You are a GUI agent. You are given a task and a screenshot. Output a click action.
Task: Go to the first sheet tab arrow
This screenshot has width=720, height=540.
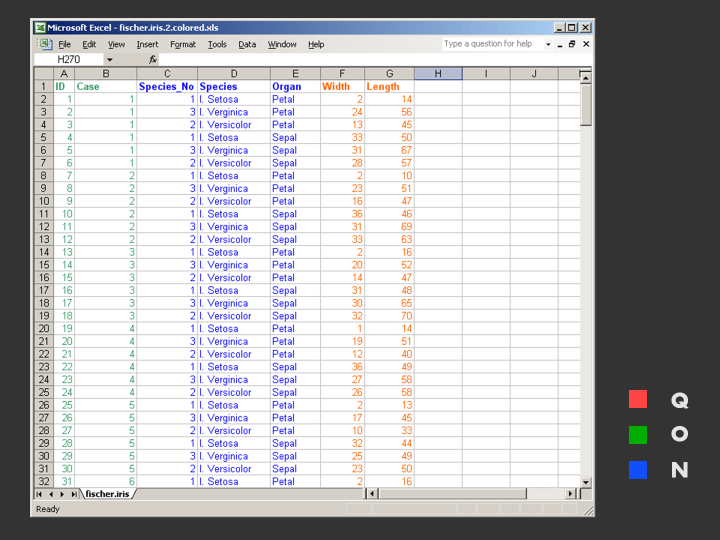(x=40, y=494)
